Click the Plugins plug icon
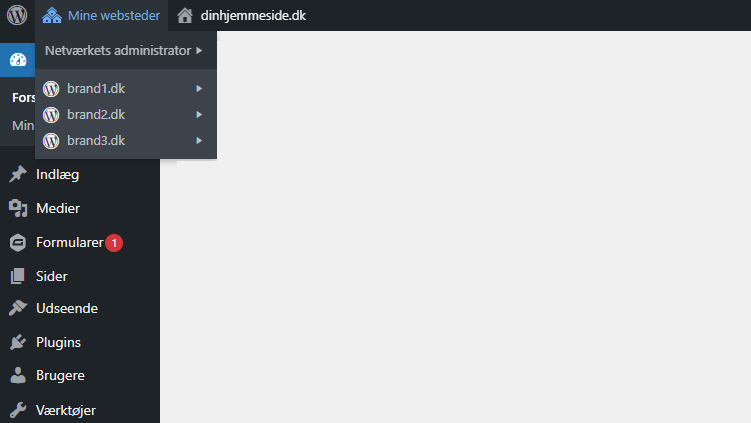 [x=18, y=342]
